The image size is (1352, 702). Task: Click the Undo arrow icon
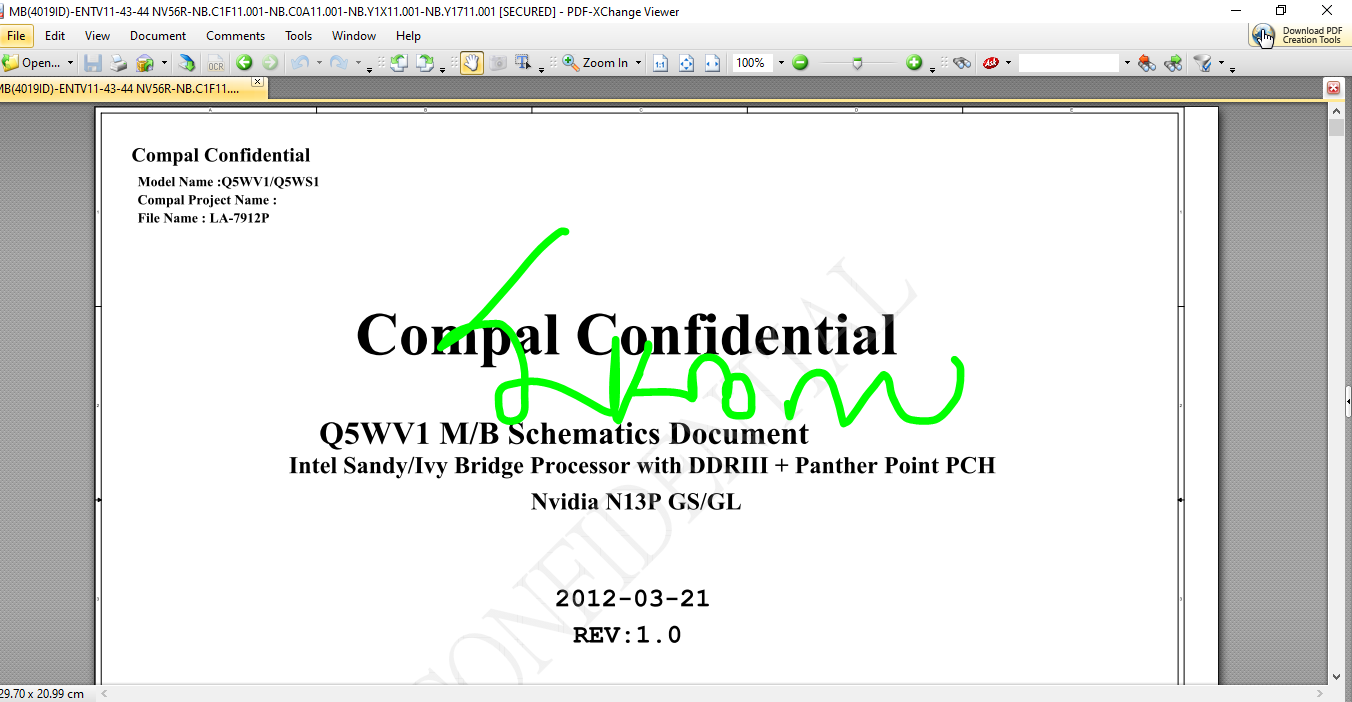click(299, 63)
